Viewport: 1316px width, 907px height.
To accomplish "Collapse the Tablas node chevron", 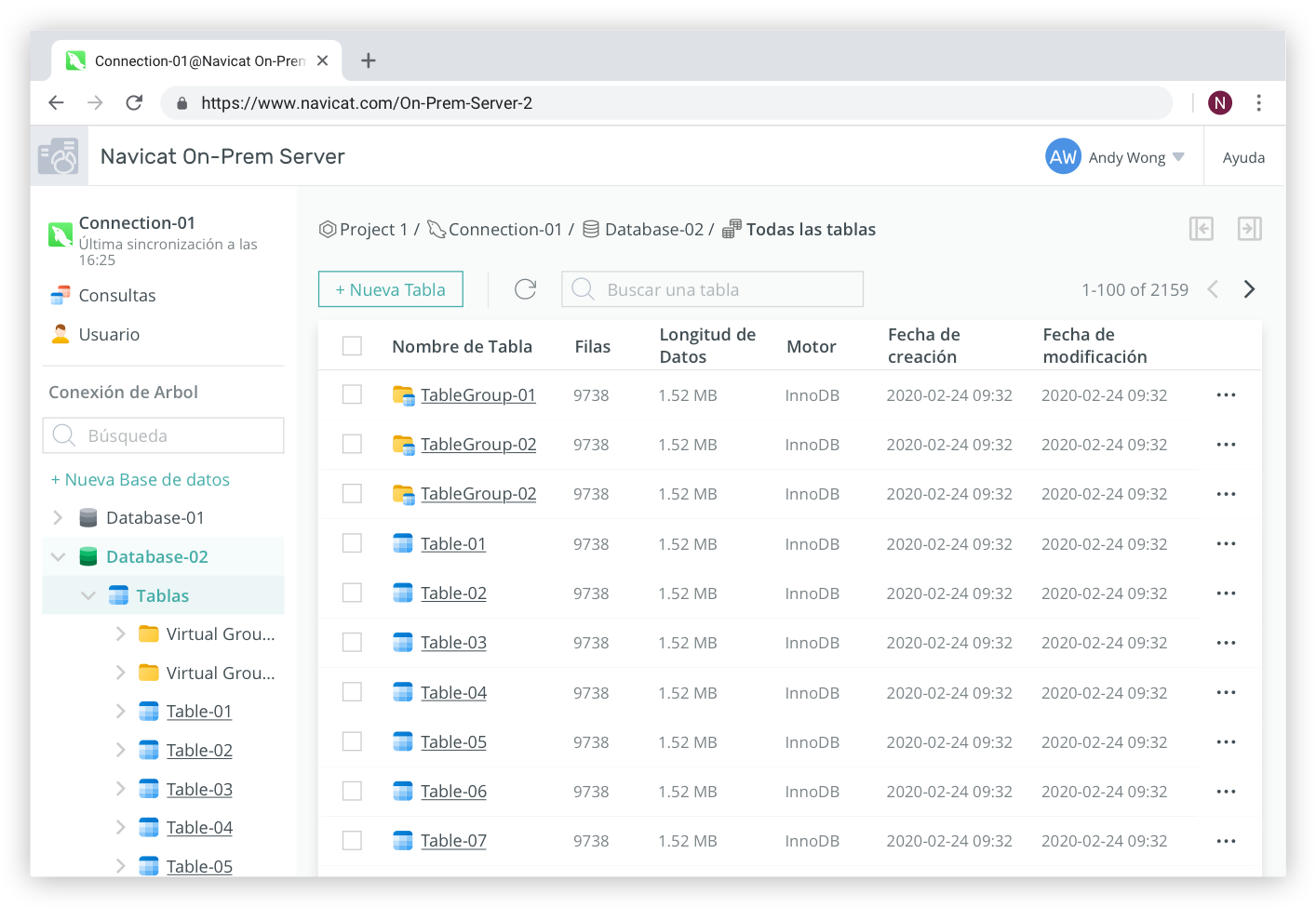I will click(x=88, y=595).
